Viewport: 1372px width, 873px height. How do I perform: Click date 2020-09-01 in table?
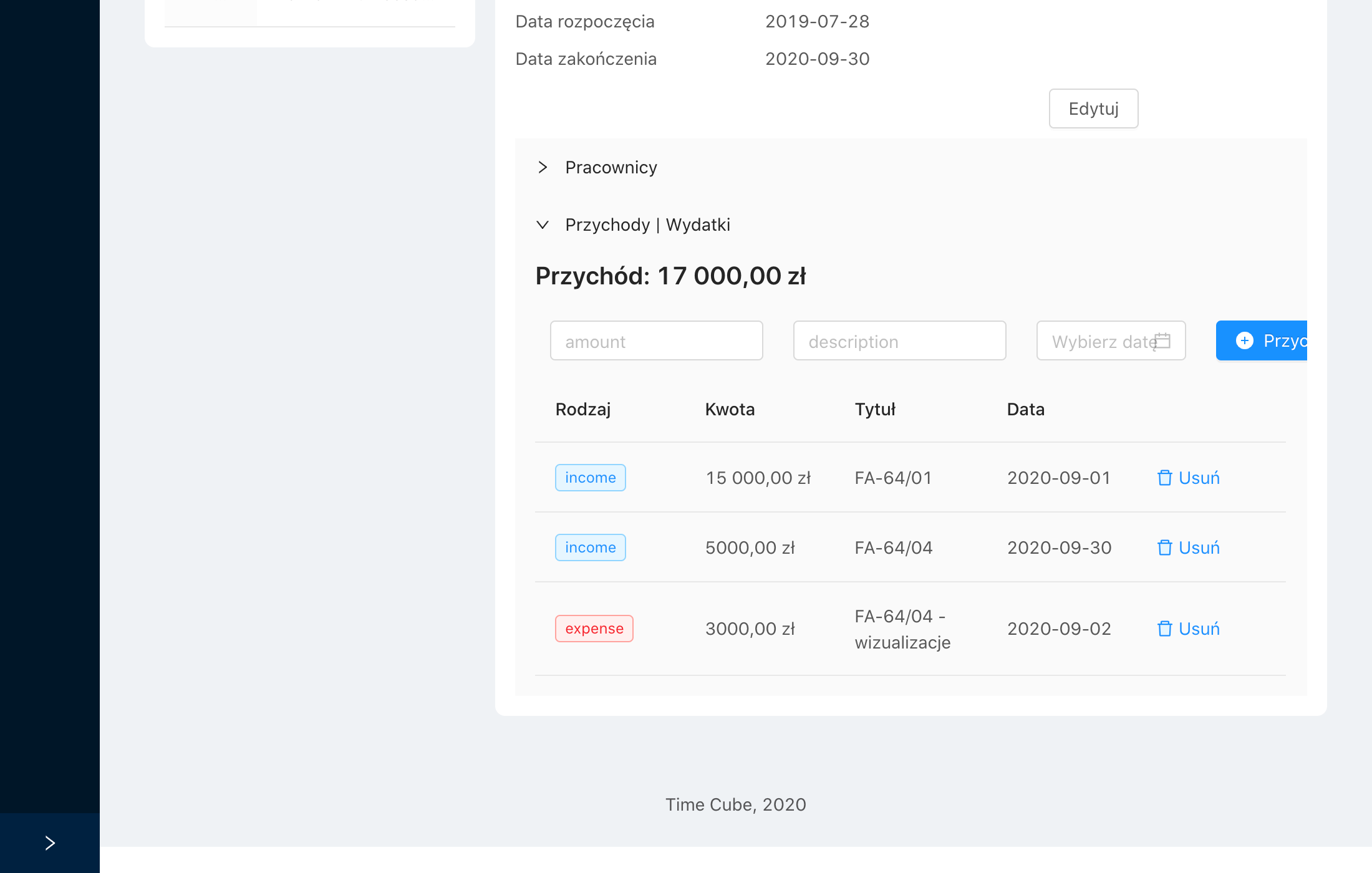coord(1059,478)
